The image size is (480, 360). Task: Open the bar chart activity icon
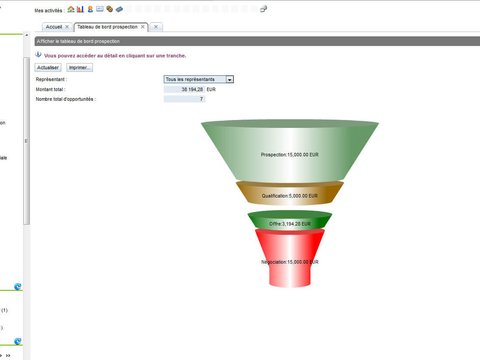[x=80, y=9]
